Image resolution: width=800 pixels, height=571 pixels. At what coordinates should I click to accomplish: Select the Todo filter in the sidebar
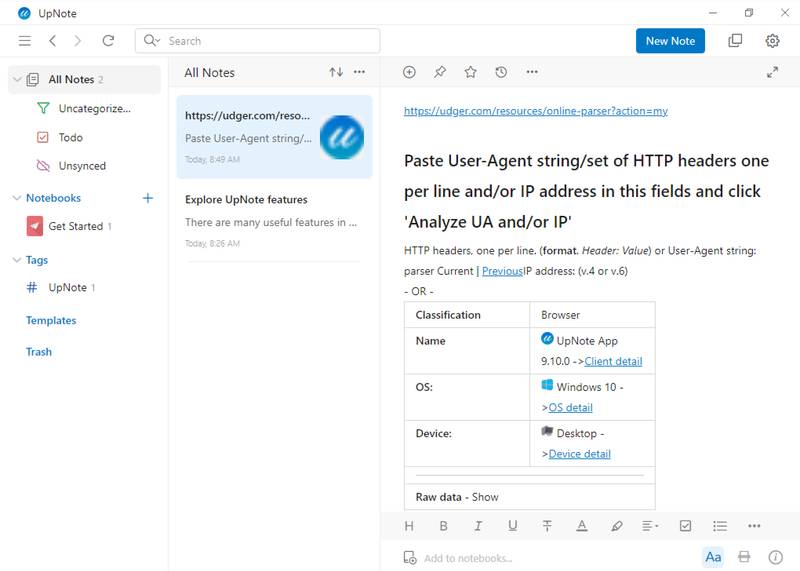pyautogui.click(x=70, y=137)
